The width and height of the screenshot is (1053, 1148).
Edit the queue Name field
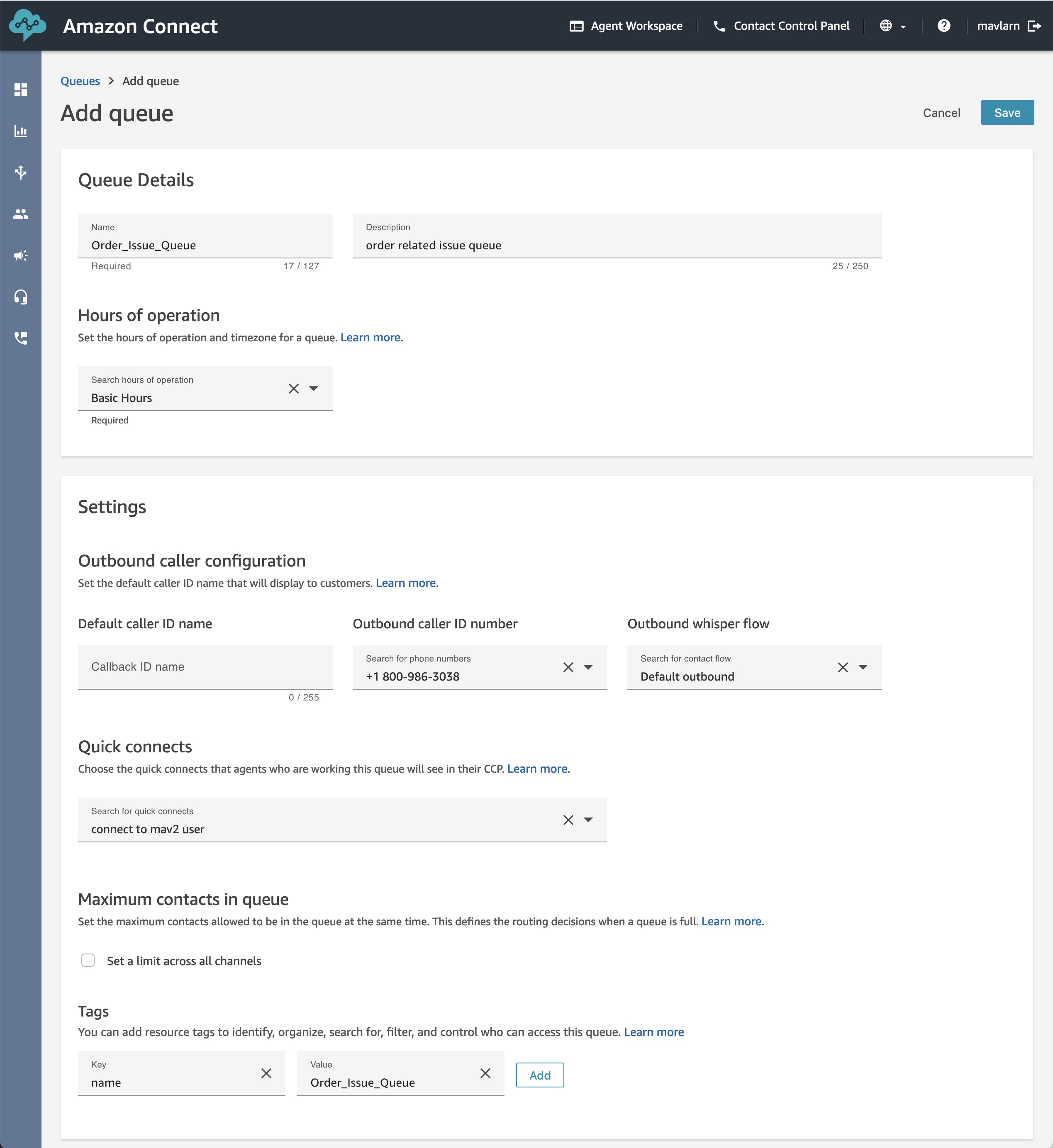pyautogui.click(x=205, y=236)
